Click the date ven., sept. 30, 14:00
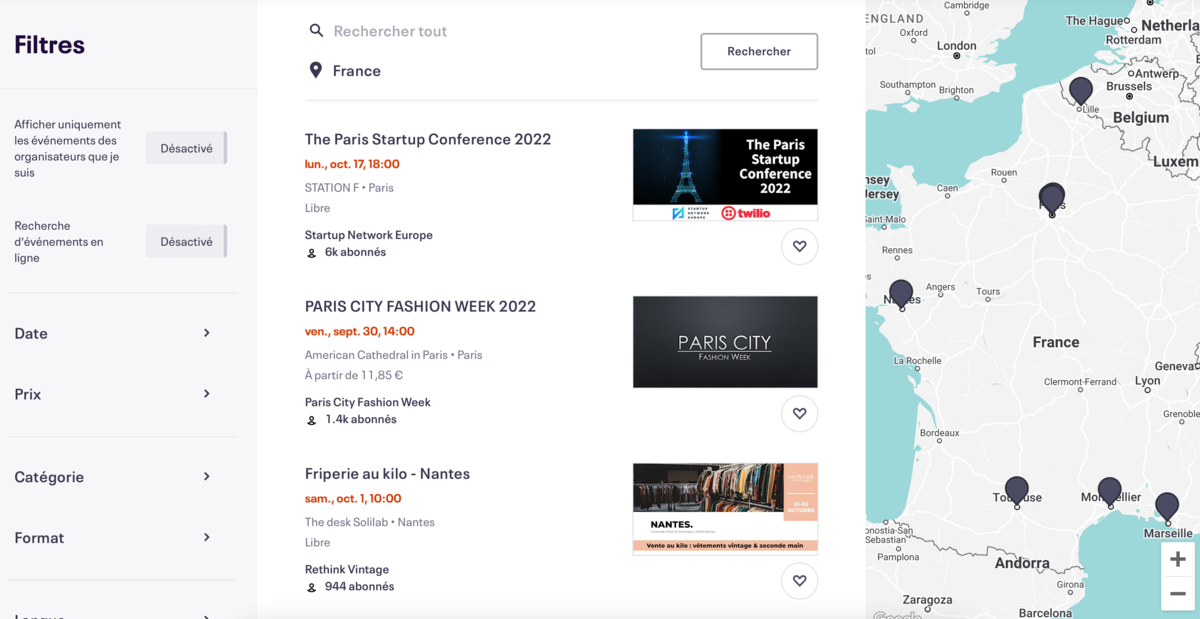This screenshot has width=1200, height=619. coord(360,331)
